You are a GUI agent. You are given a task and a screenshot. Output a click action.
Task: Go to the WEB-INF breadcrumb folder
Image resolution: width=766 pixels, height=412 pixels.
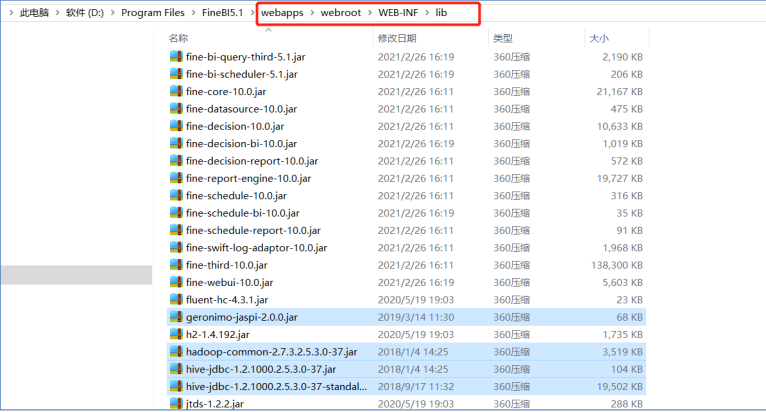click(398, 13)
